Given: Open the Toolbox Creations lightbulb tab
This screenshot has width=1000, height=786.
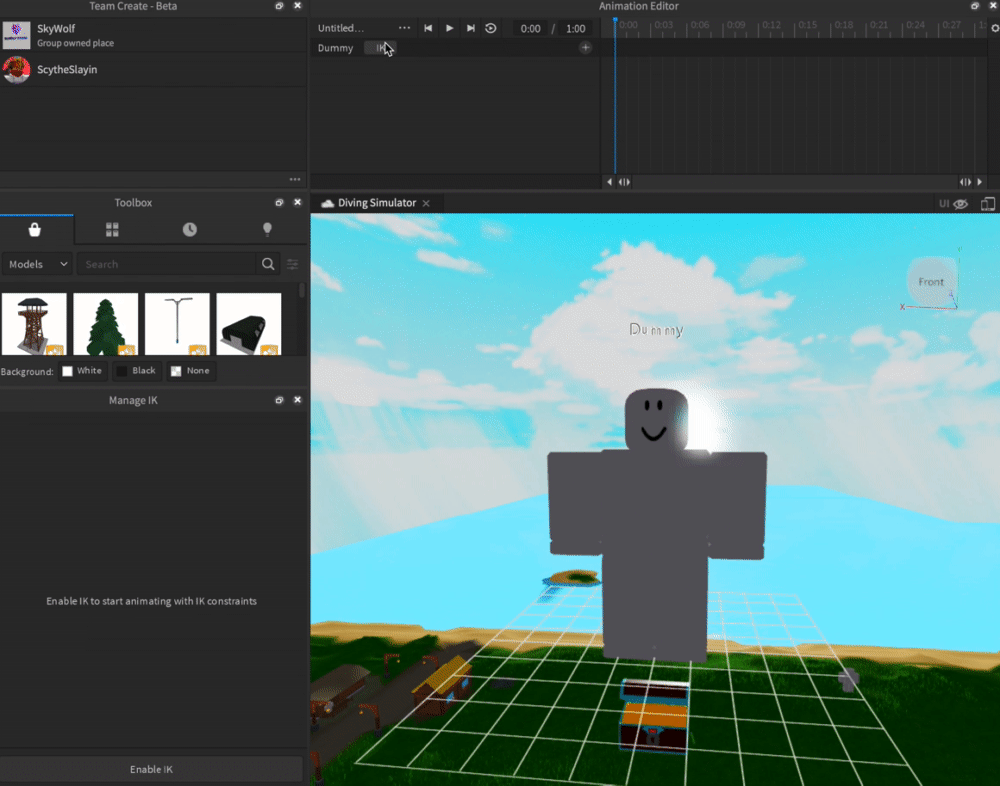Looking at the screenshot, I should 267,230.
